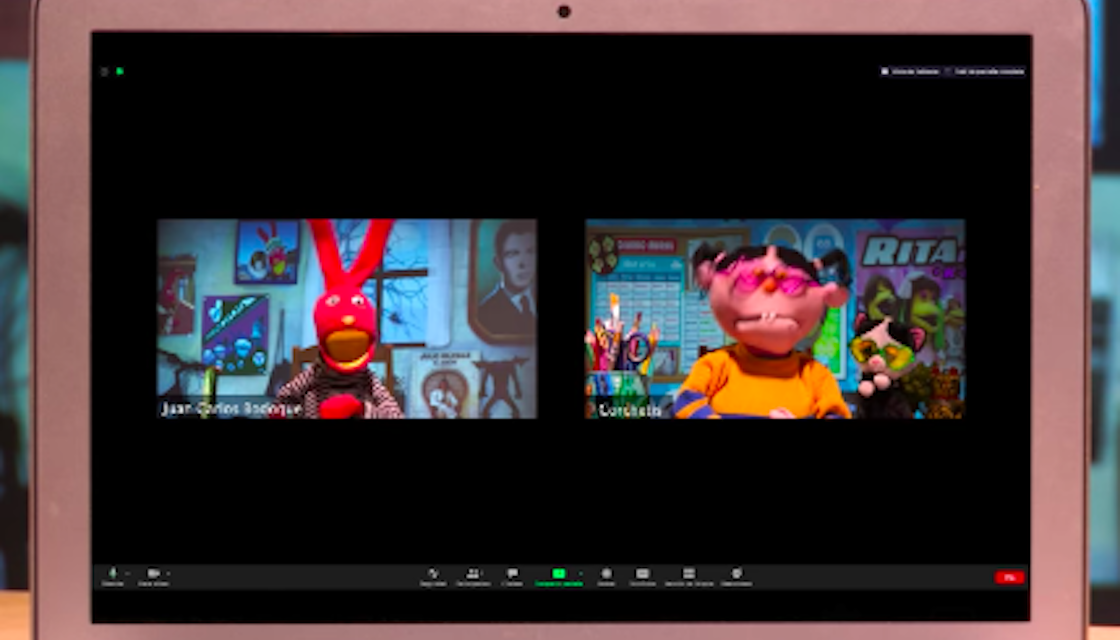The height and width of the screenshot is (640, 1120).
Task: Select the right-hand participant's video tile
Action: (774, 318)
